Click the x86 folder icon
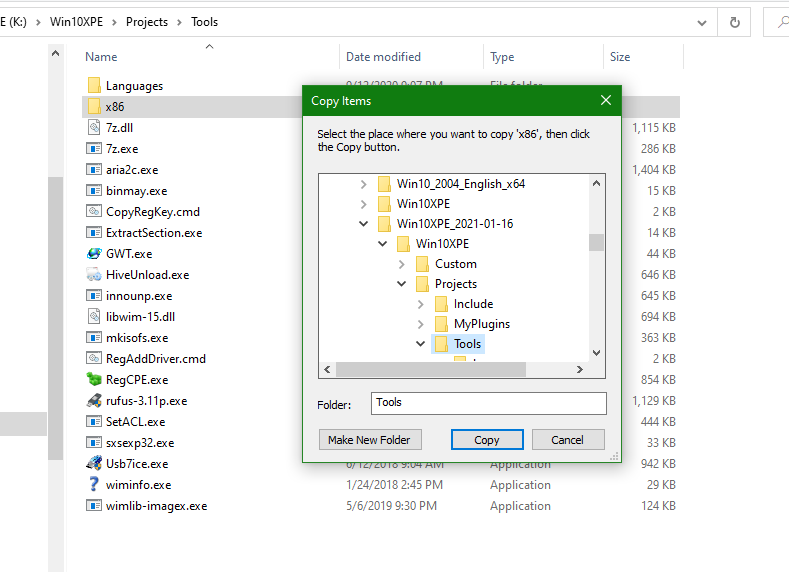 (94, 107)
